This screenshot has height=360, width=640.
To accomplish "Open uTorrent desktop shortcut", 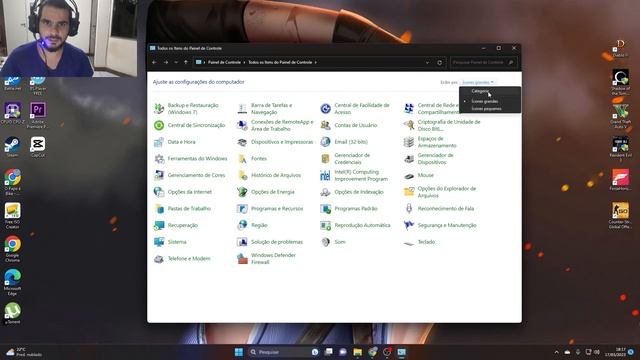I will [x=12, y=313].
